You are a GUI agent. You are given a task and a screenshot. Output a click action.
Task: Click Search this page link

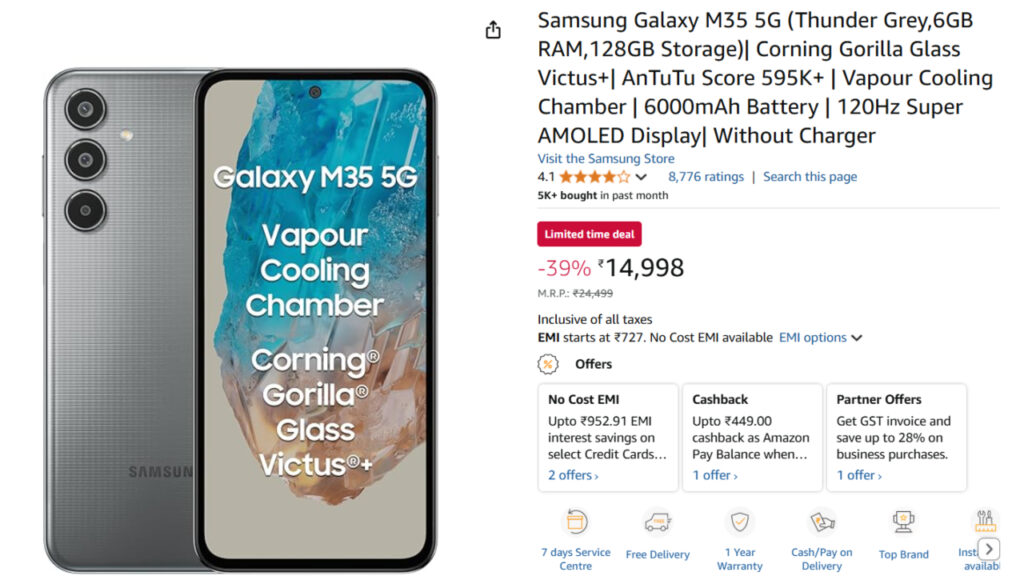[810, 176]
